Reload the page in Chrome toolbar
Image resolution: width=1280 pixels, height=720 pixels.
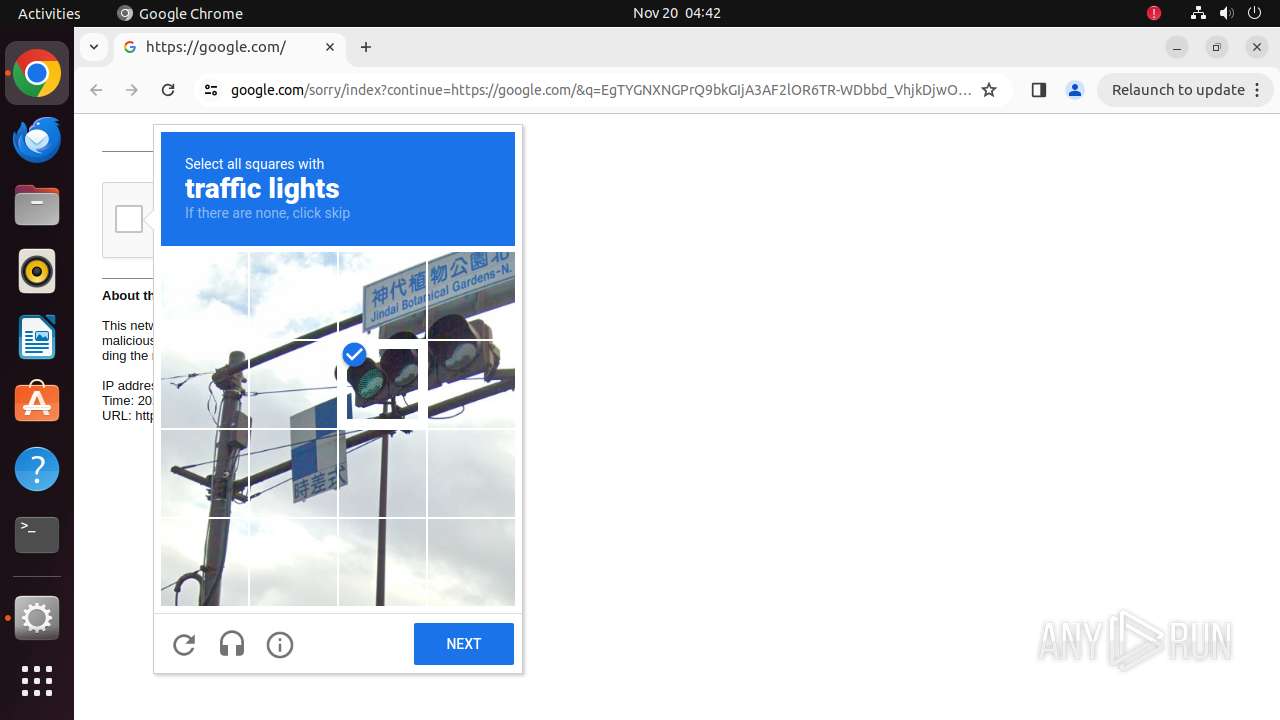click(x=168, y=90)
